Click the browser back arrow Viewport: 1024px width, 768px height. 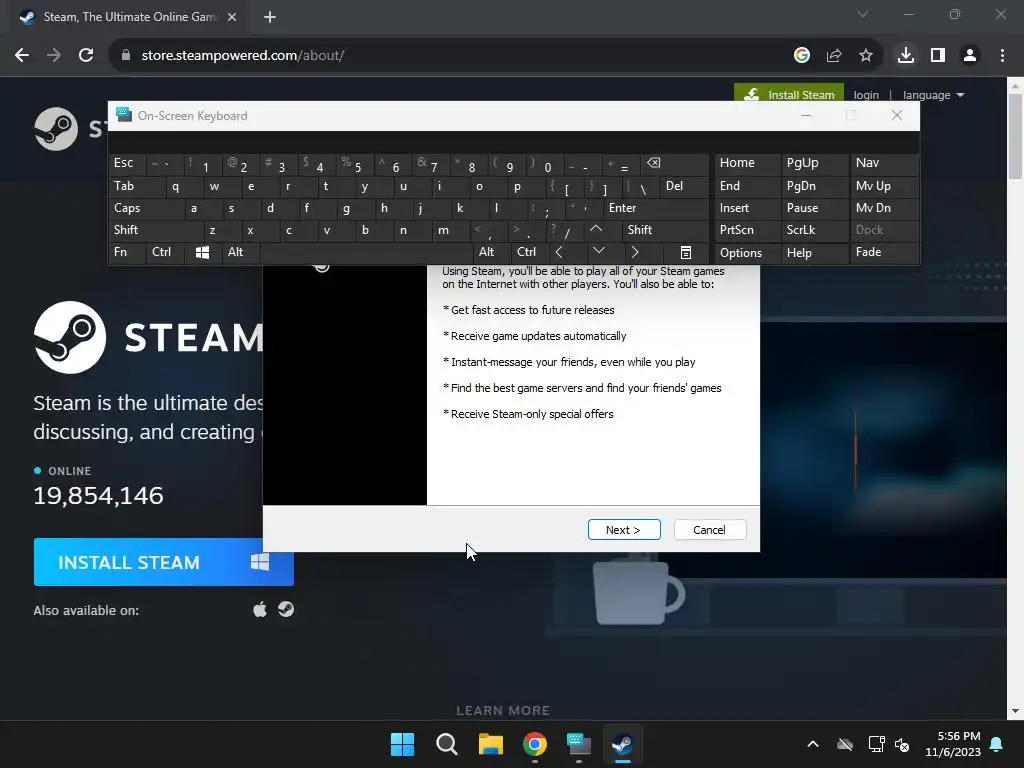click(x=22, y=56)
